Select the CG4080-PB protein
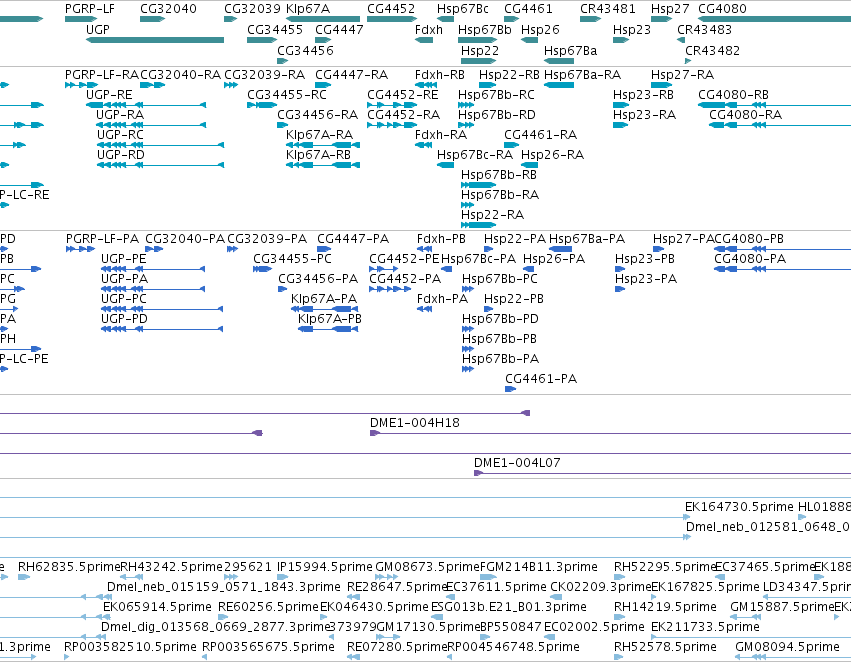Image resolution: width=851 pixels, height=662 pixels. pos(783,249)
